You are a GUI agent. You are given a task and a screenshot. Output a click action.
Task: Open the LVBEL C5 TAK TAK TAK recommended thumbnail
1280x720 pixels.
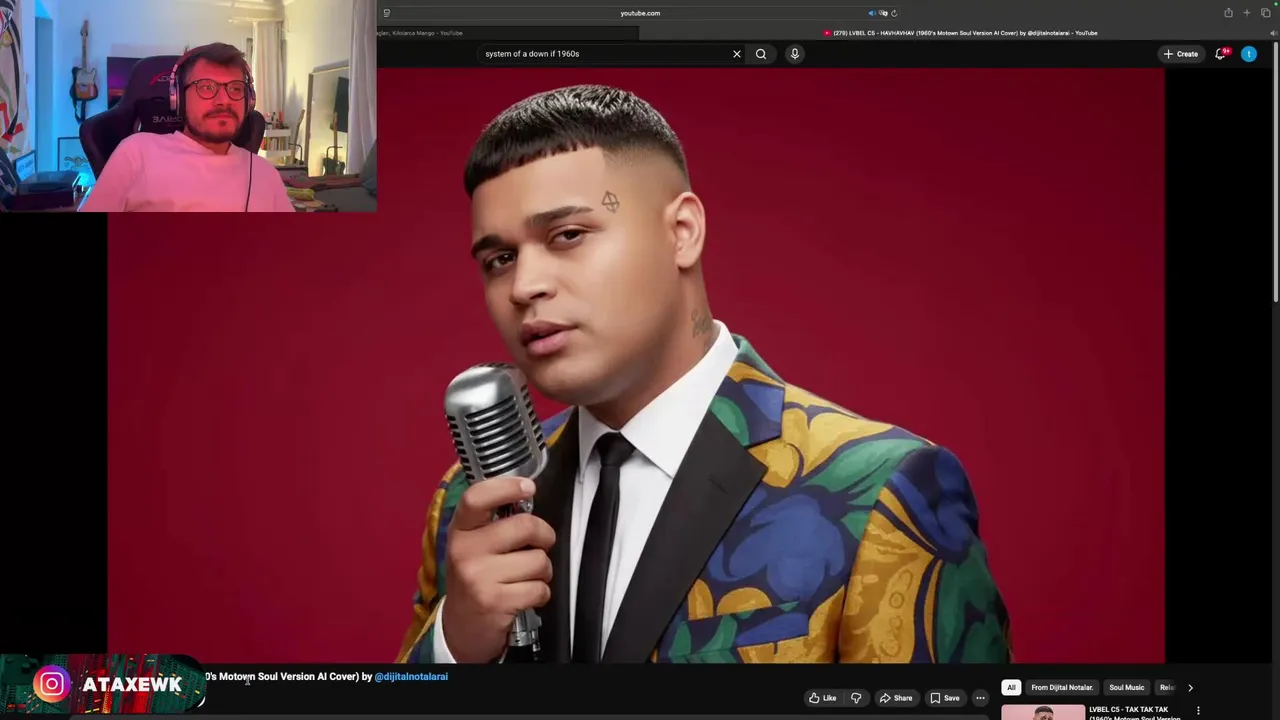pos(1043,712)
